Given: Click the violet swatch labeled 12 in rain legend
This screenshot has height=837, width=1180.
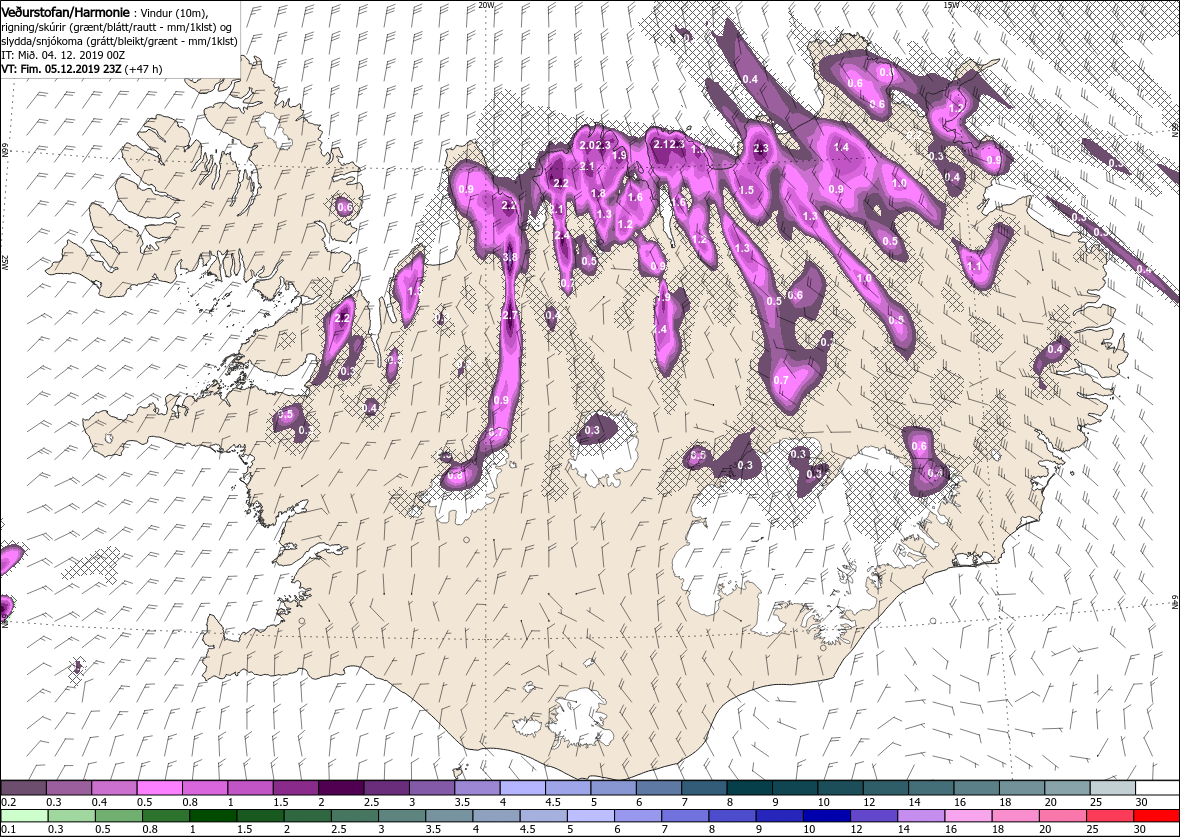Looking at the screenshot, I should (873, 816).
